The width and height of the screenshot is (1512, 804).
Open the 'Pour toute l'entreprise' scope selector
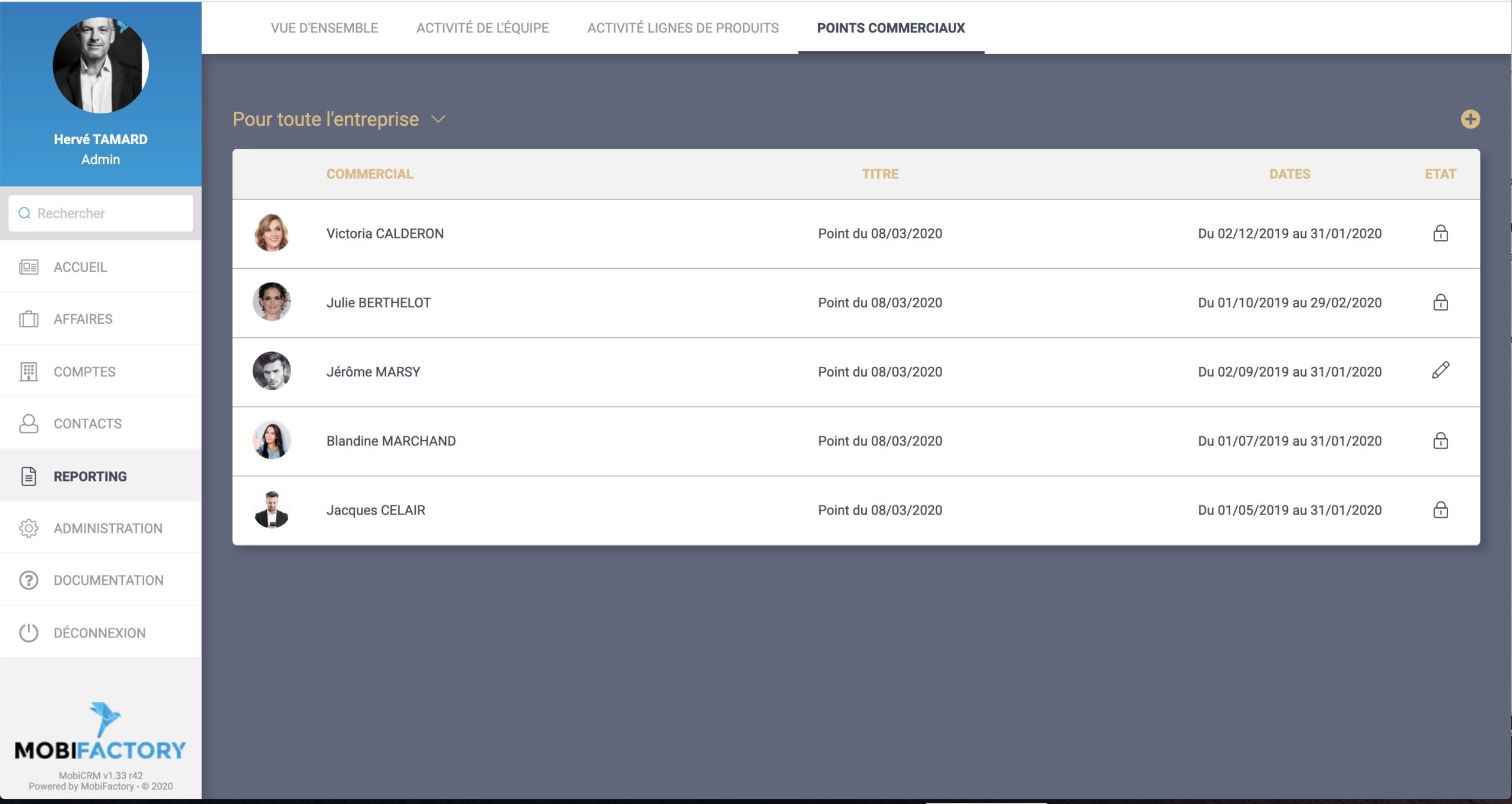pyautogui.click(x=325, y=119)
